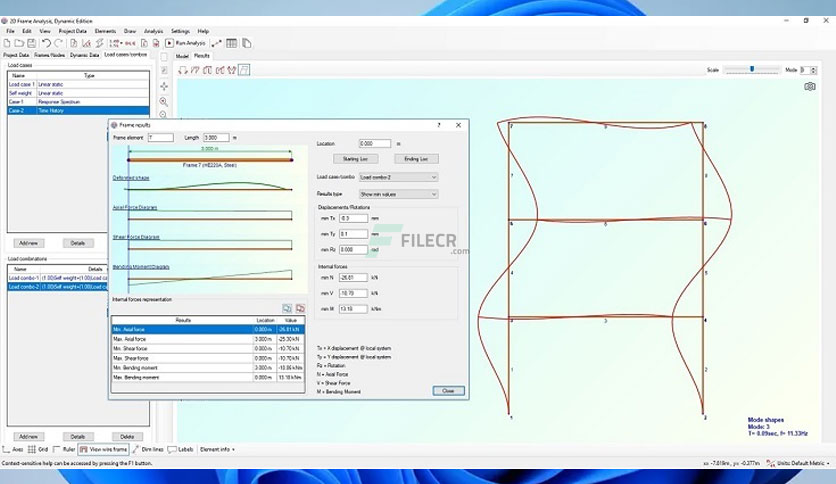
Task: Toggle Dim lines display
Action: pyautogui.click(x=148, y=449)
